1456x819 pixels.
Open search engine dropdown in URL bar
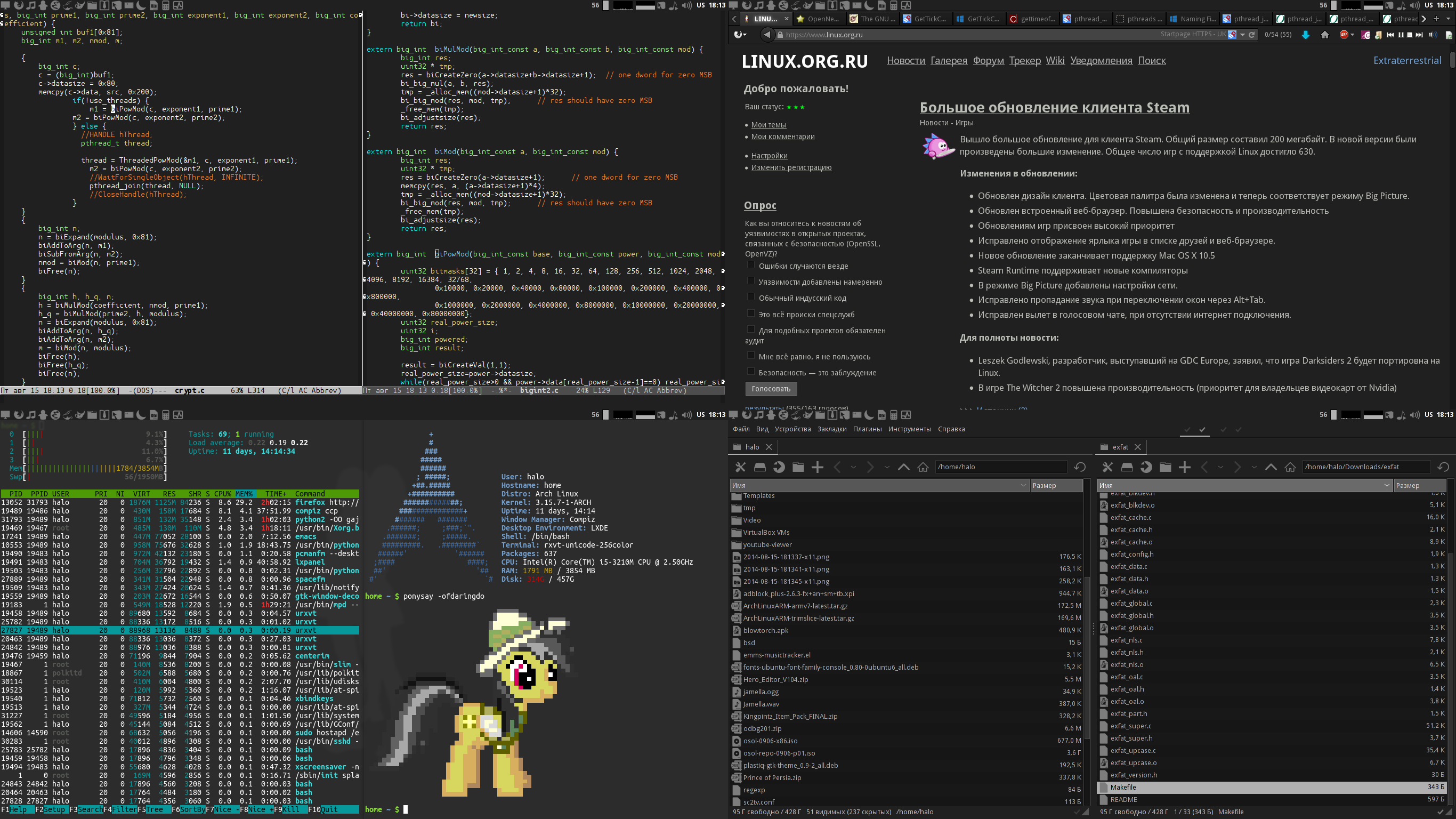1242,35
